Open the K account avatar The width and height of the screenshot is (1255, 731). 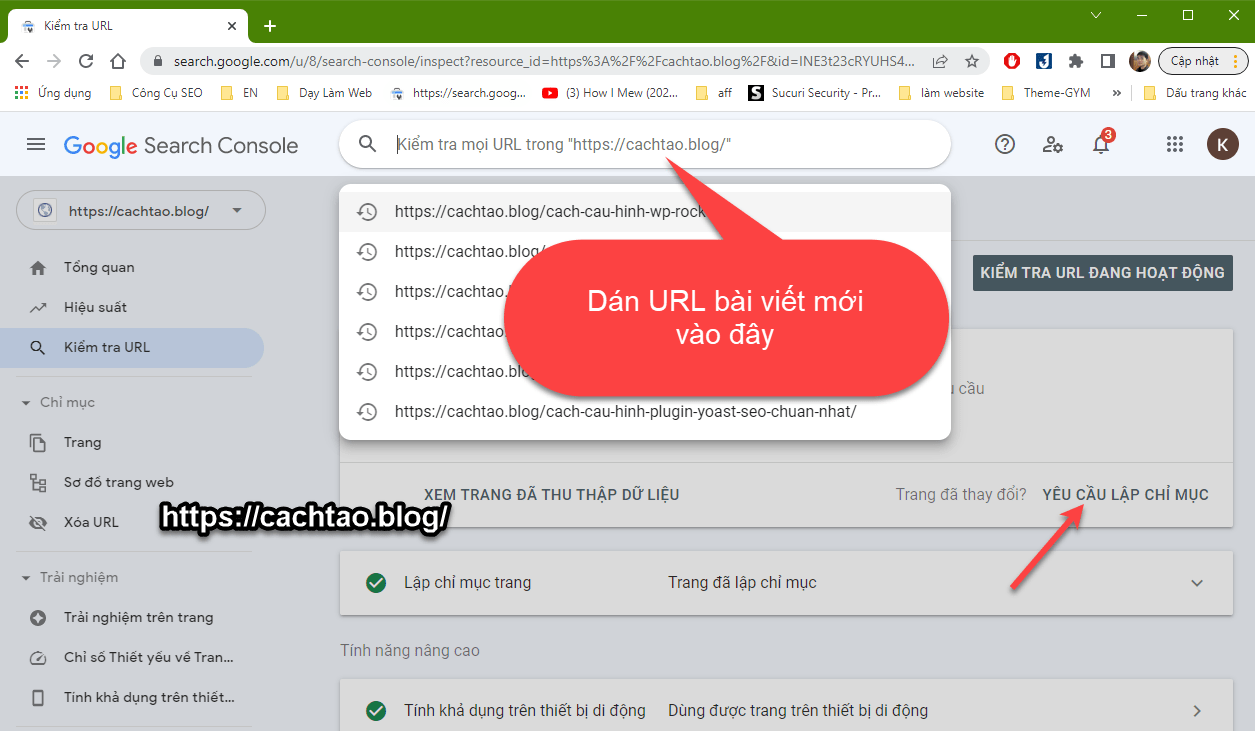click(1222, 145)
